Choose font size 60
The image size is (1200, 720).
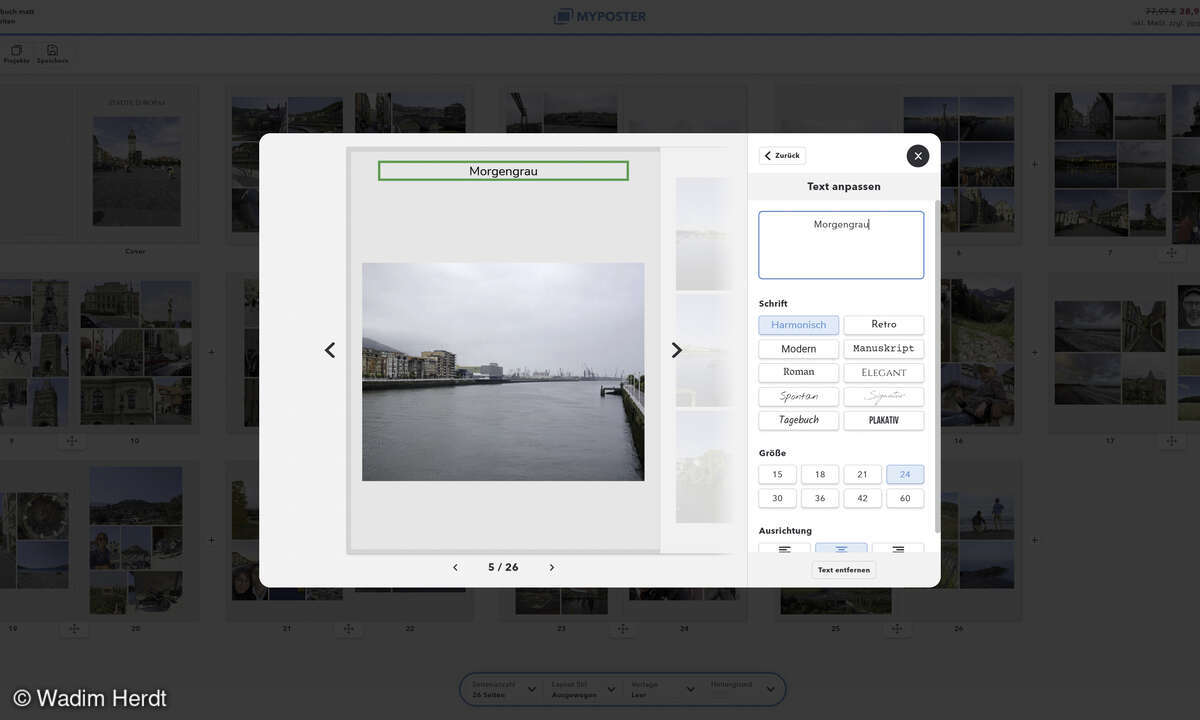tap(905, 497)
